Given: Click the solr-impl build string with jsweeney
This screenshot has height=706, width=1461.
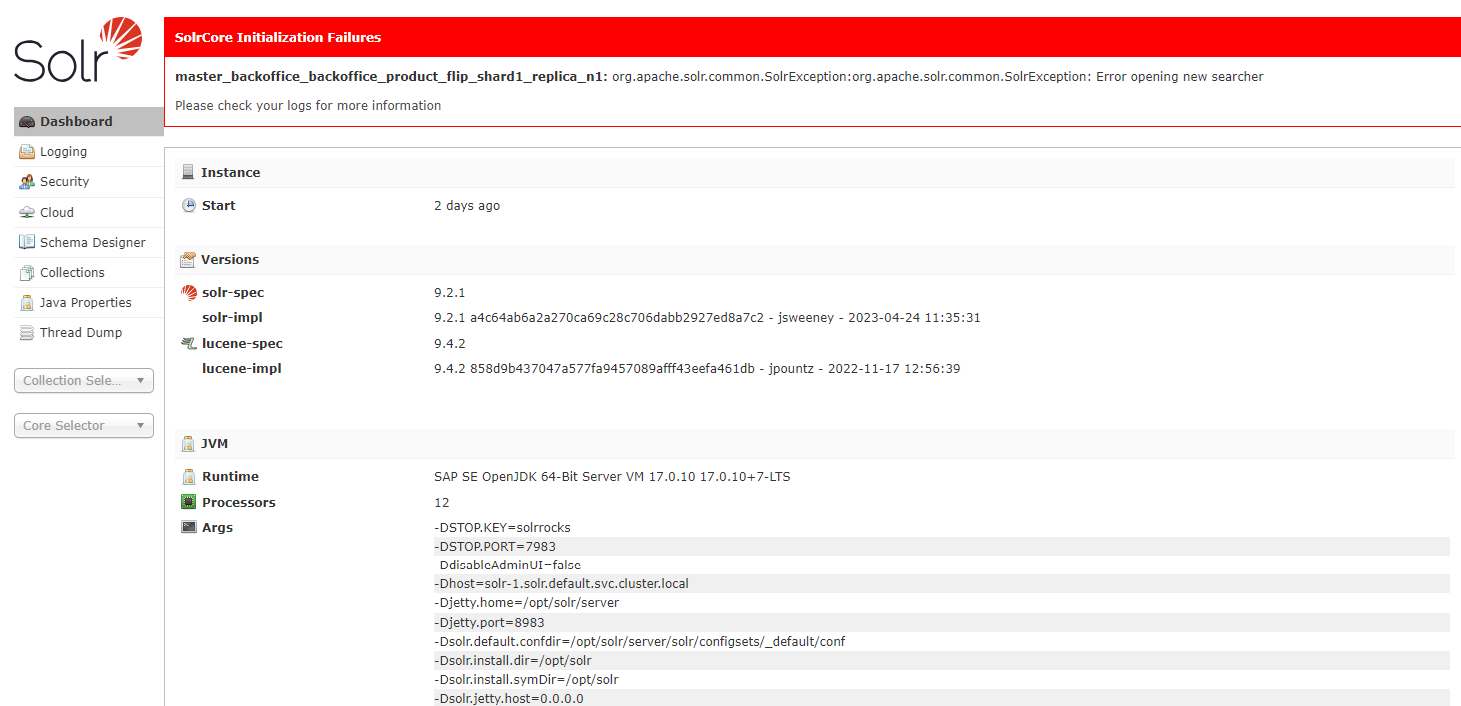Looking at the screenshot, I should pos(707,318).
